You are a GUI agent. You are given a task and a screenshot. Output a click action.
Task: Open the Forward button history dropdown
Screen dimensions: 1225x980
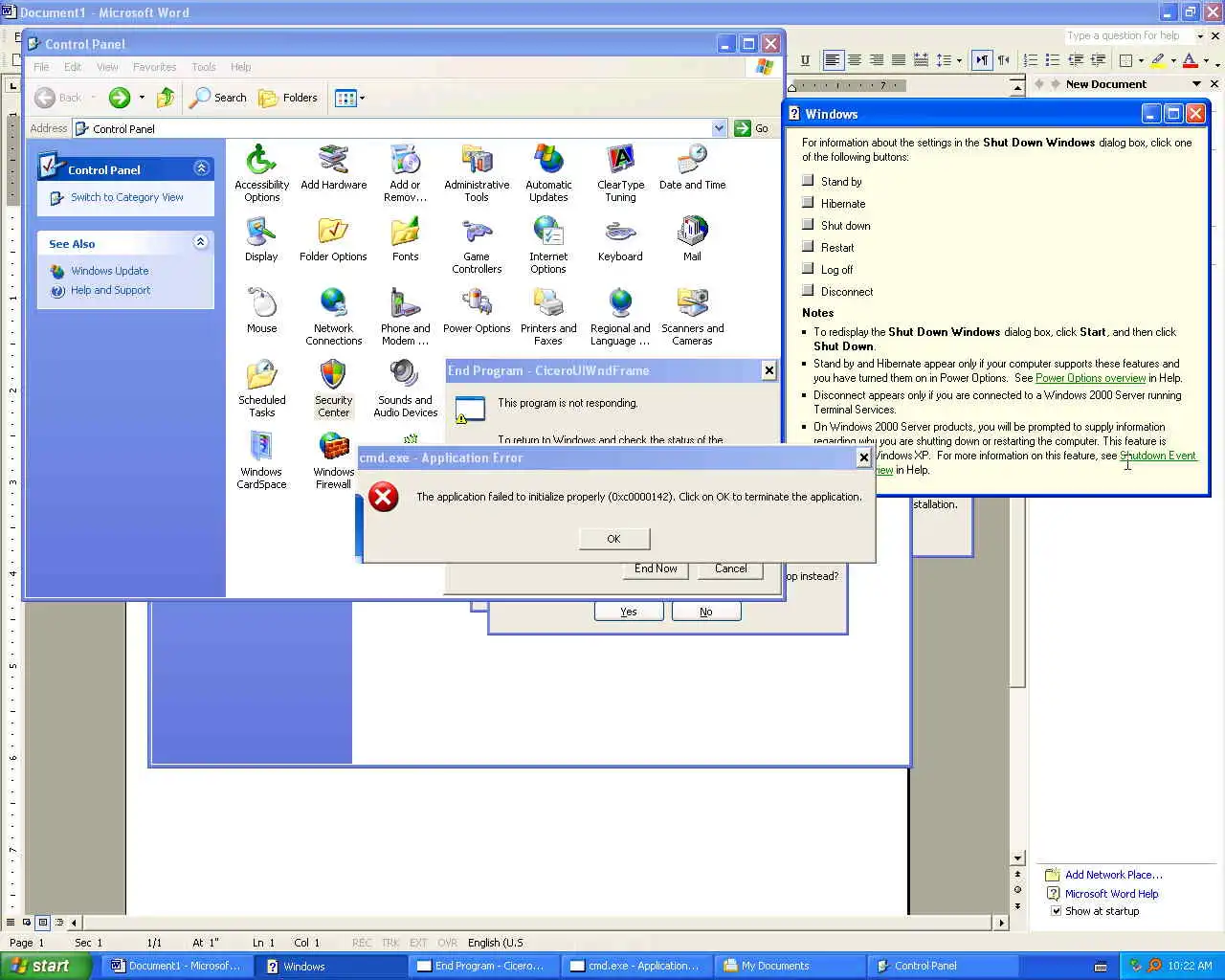(142, 98)
